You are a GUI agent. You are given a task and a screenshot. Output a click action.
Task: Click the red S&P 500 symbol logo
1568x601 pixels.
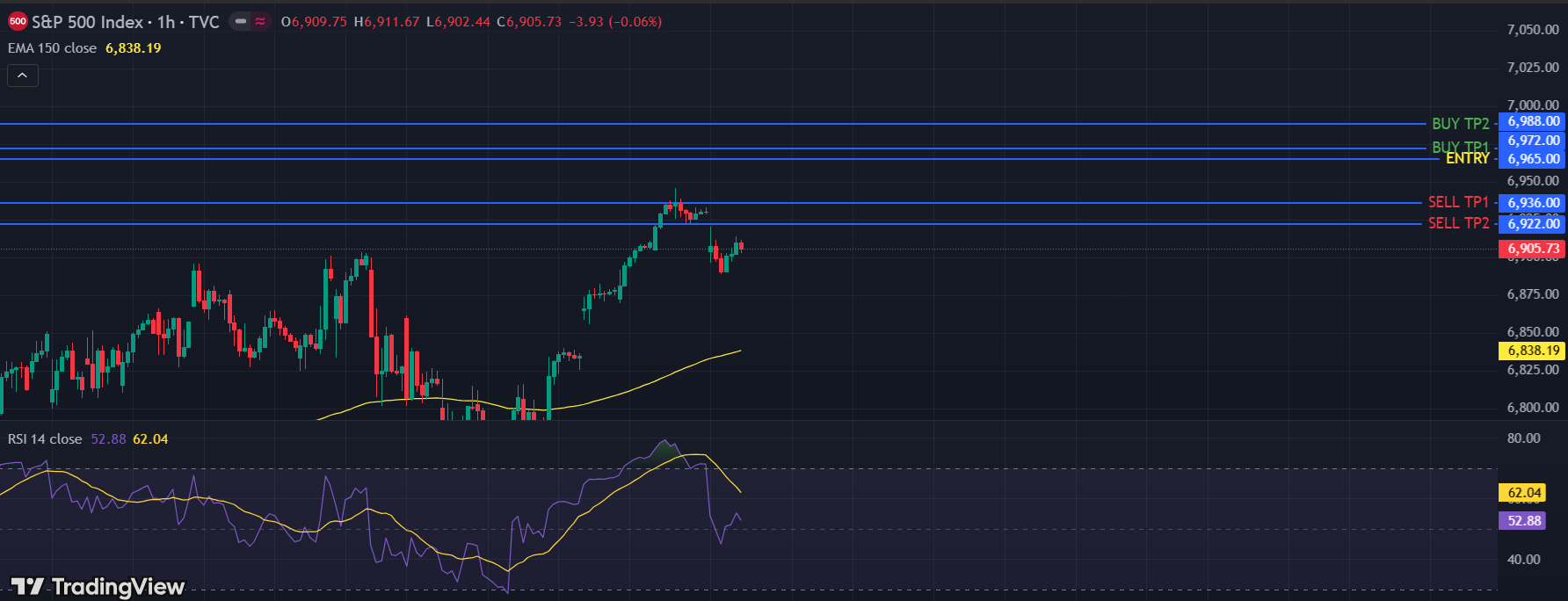pos(18,22)
